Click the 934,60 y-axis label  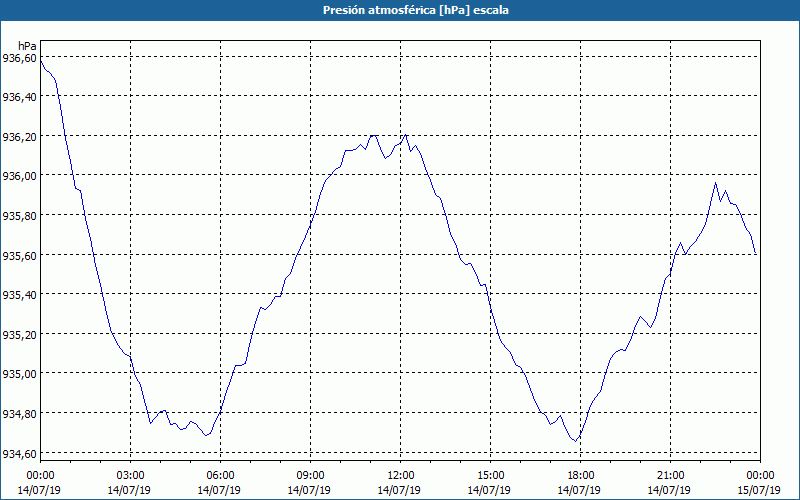(x=19, y=454)
